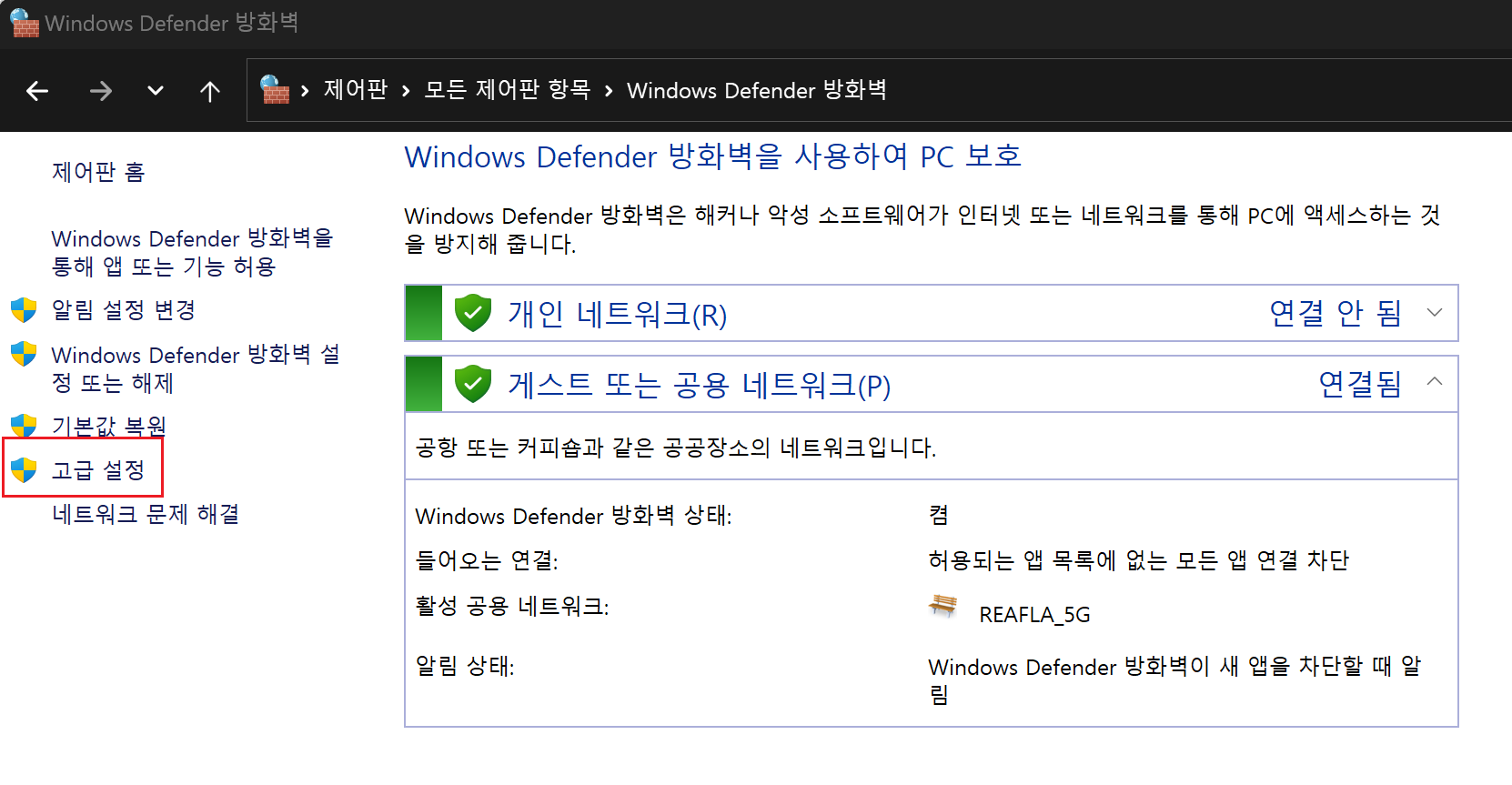Click 허용되는 앱 목록에 없는 모든 앱 연결 차단
The image size is (1512, 785).
click(1138, 560)
